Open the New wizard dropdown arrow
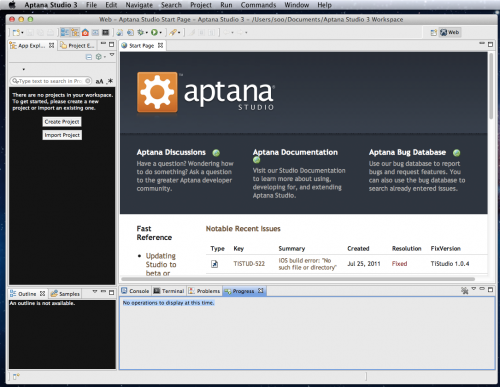Image resolution: width=500 pixels, height=387 pixels. (x=22, y=33)
